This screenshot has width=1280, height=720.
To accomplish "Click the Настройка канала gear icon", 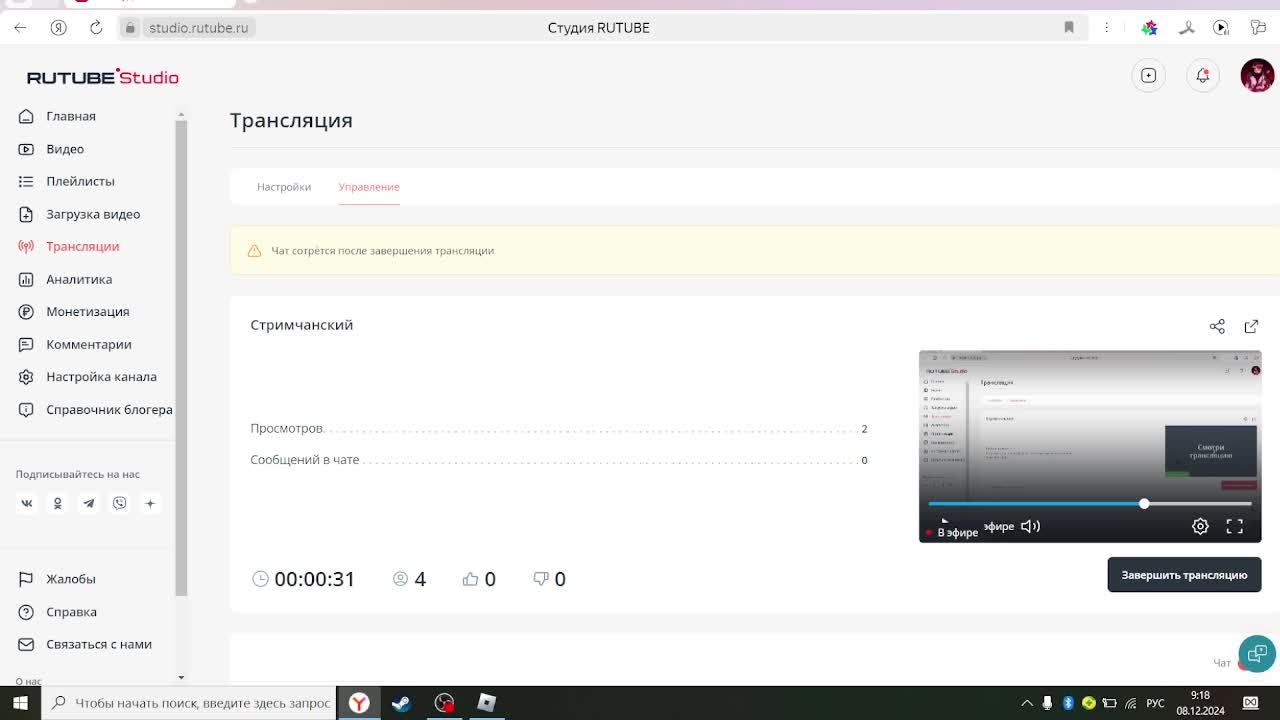I will (26, 377).
